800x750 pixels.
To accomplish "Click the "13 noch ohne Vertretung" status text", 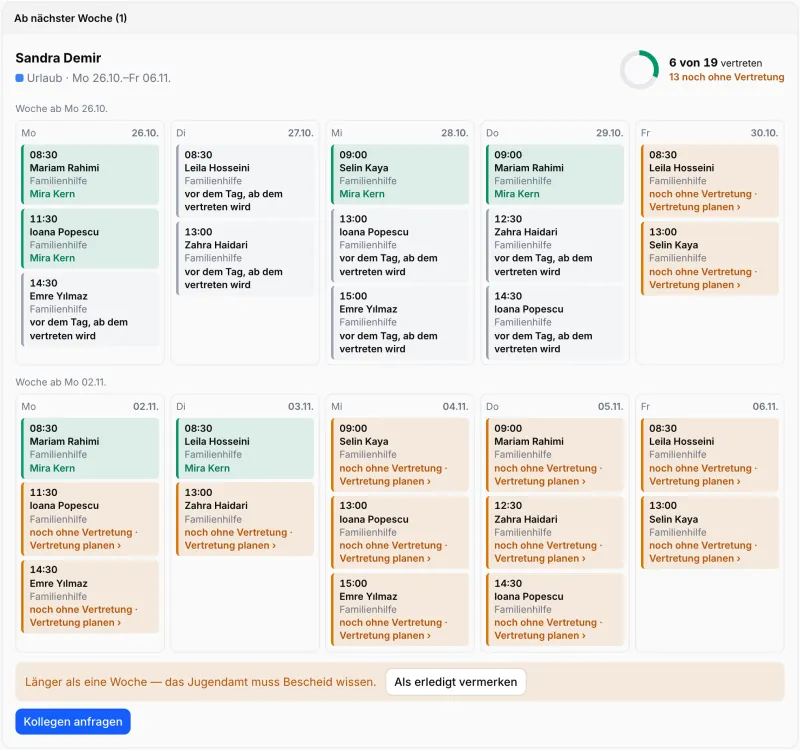I will [727, 77].
